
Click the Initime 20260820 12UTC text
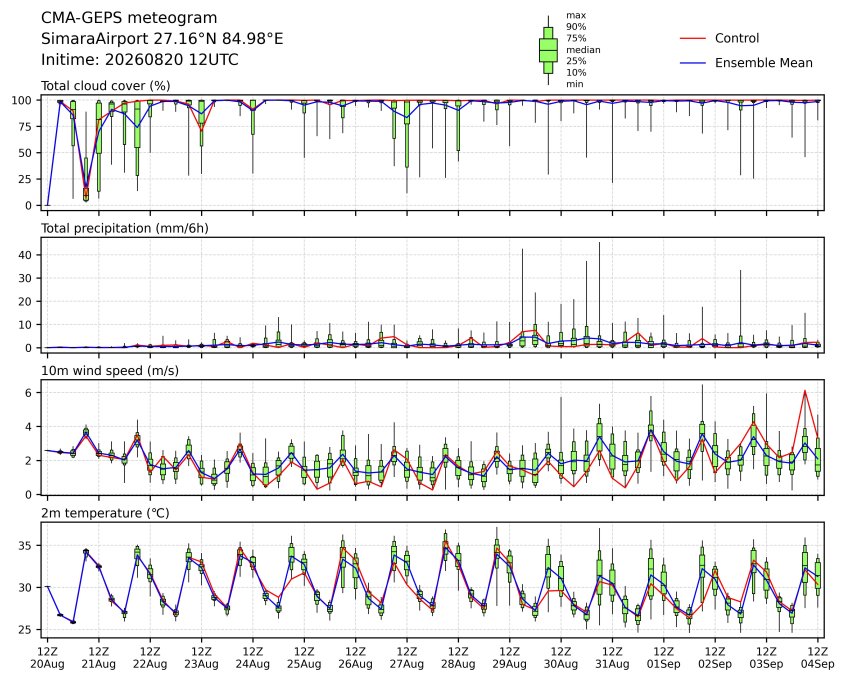pyautogui.click(x=140, y=59)
